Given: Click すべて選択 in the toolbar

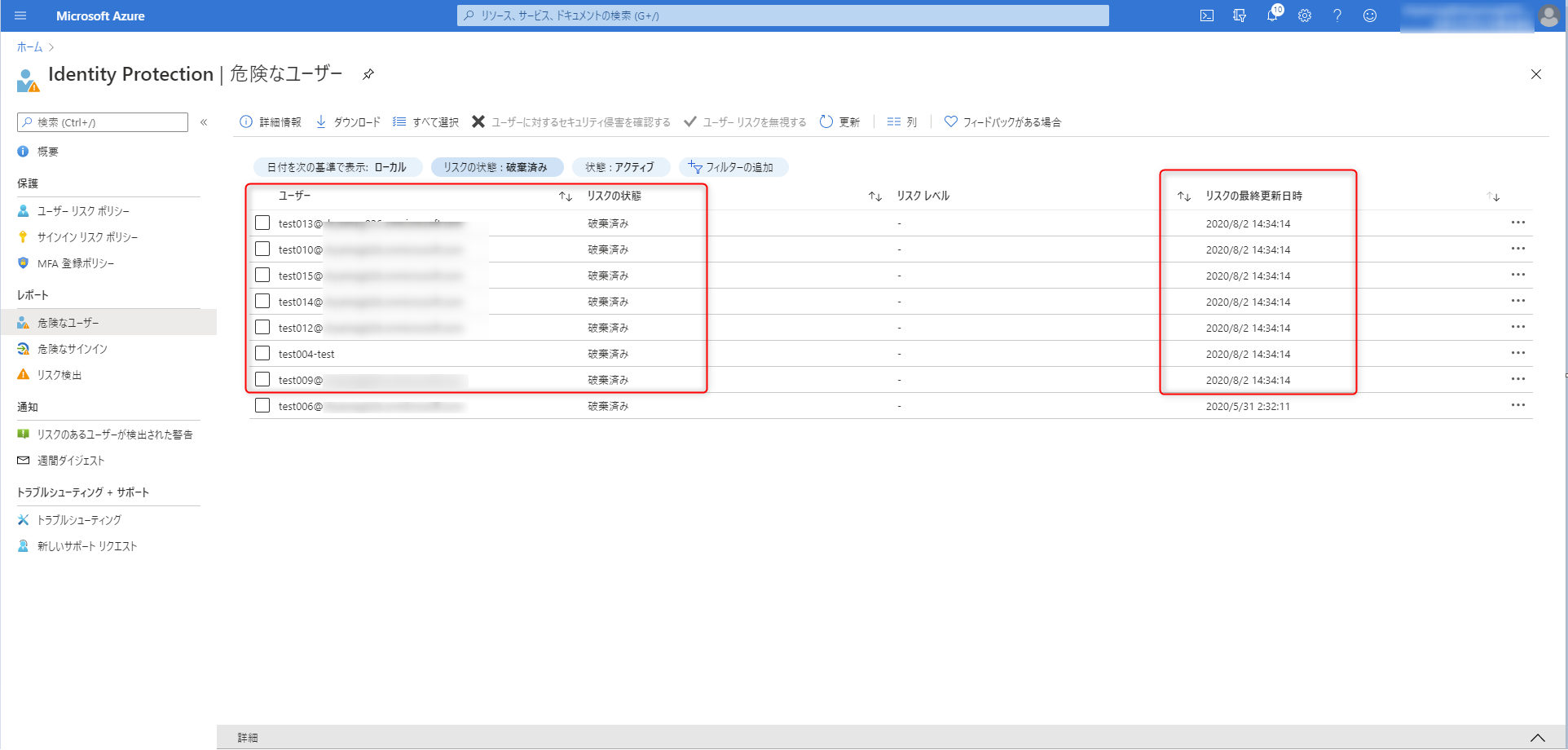Looking at the screenshot, I should [425, 122].
